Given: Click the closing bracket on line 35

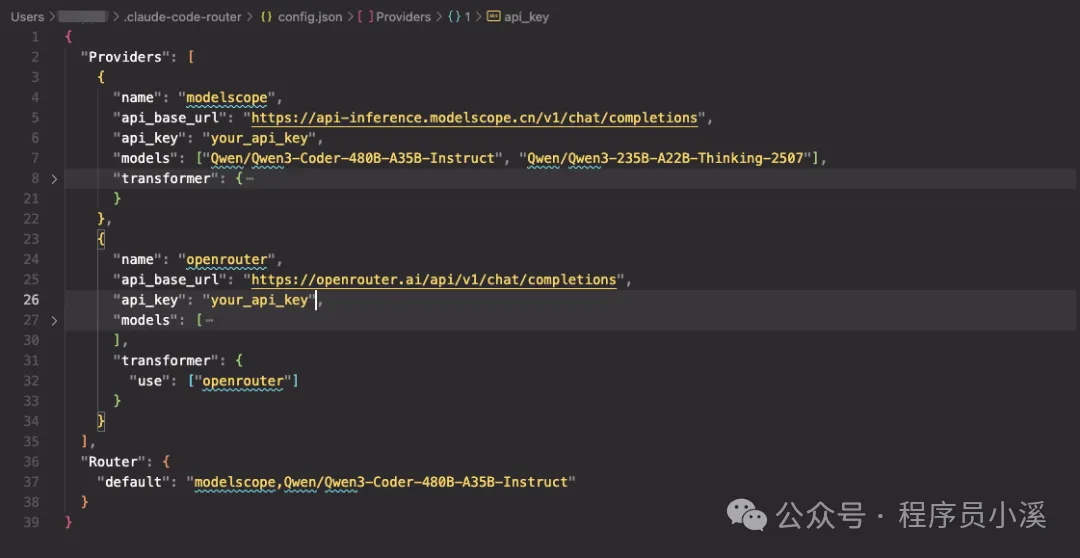Looking at the screenshot, I should point(85,442).
